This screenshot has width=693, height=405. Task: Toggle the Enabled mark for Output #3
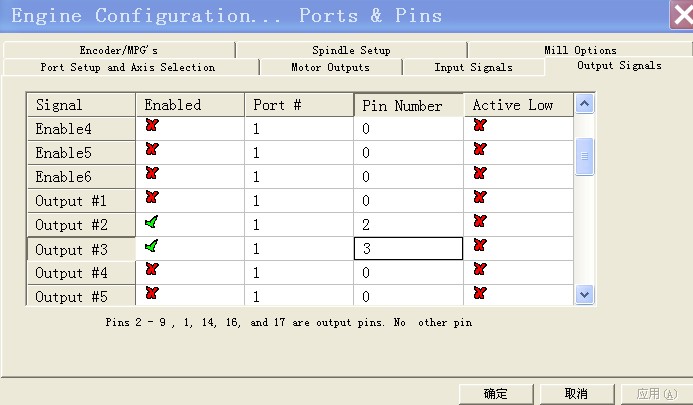tap(152, 246)
